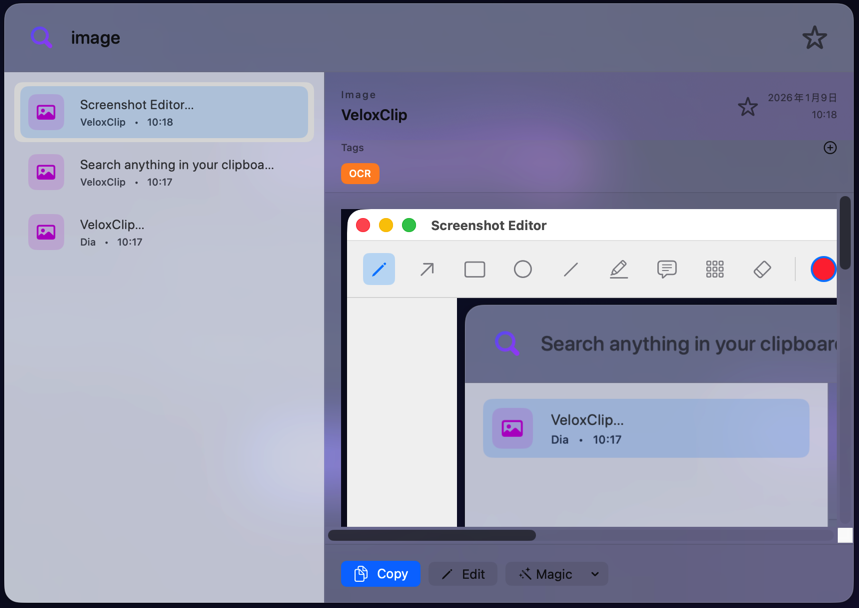The width and height of the screenshot is (859, 608).
Task: Favorite this clip with the star beside date
Action: (x=747, y=107)
